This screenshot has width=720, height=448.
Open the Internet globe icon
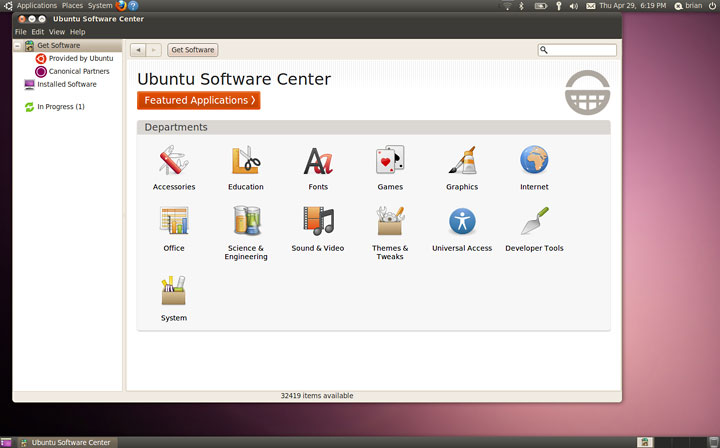pyautogui.click(x=534, y=159)
